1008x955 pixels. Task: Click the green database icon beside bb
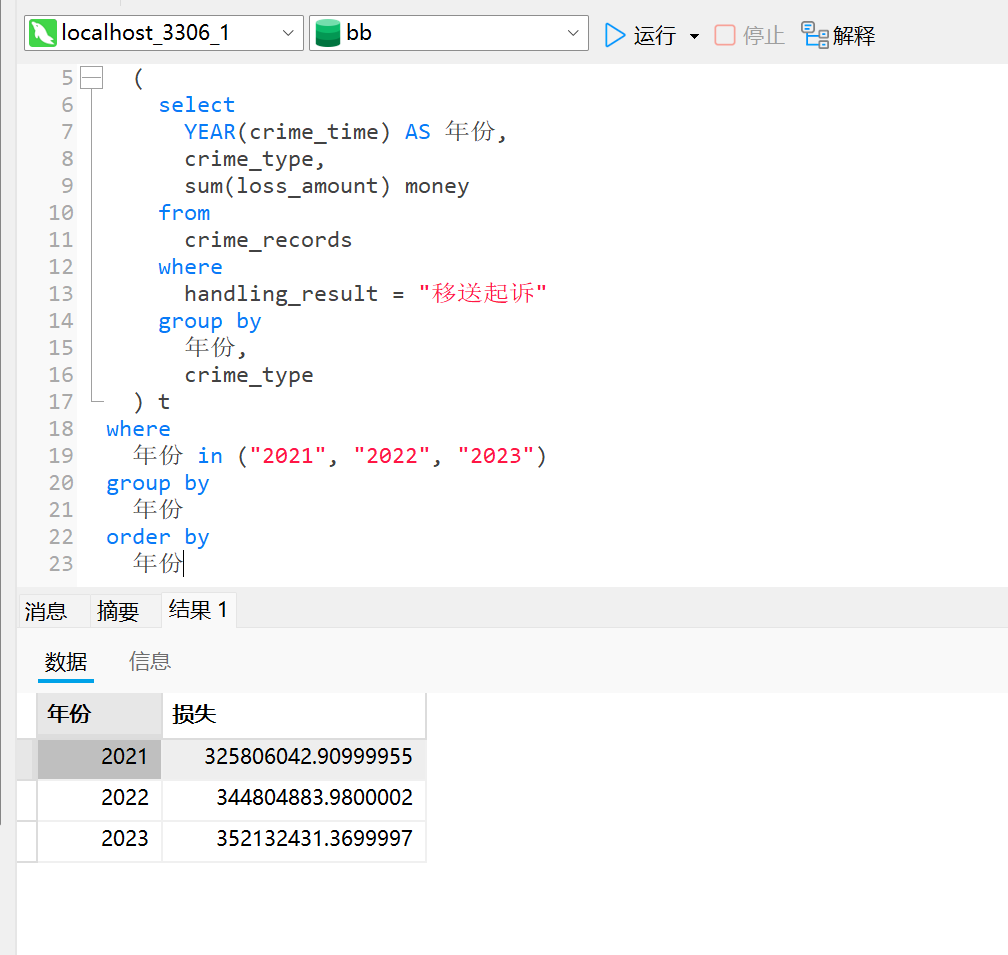click(328, 33)
